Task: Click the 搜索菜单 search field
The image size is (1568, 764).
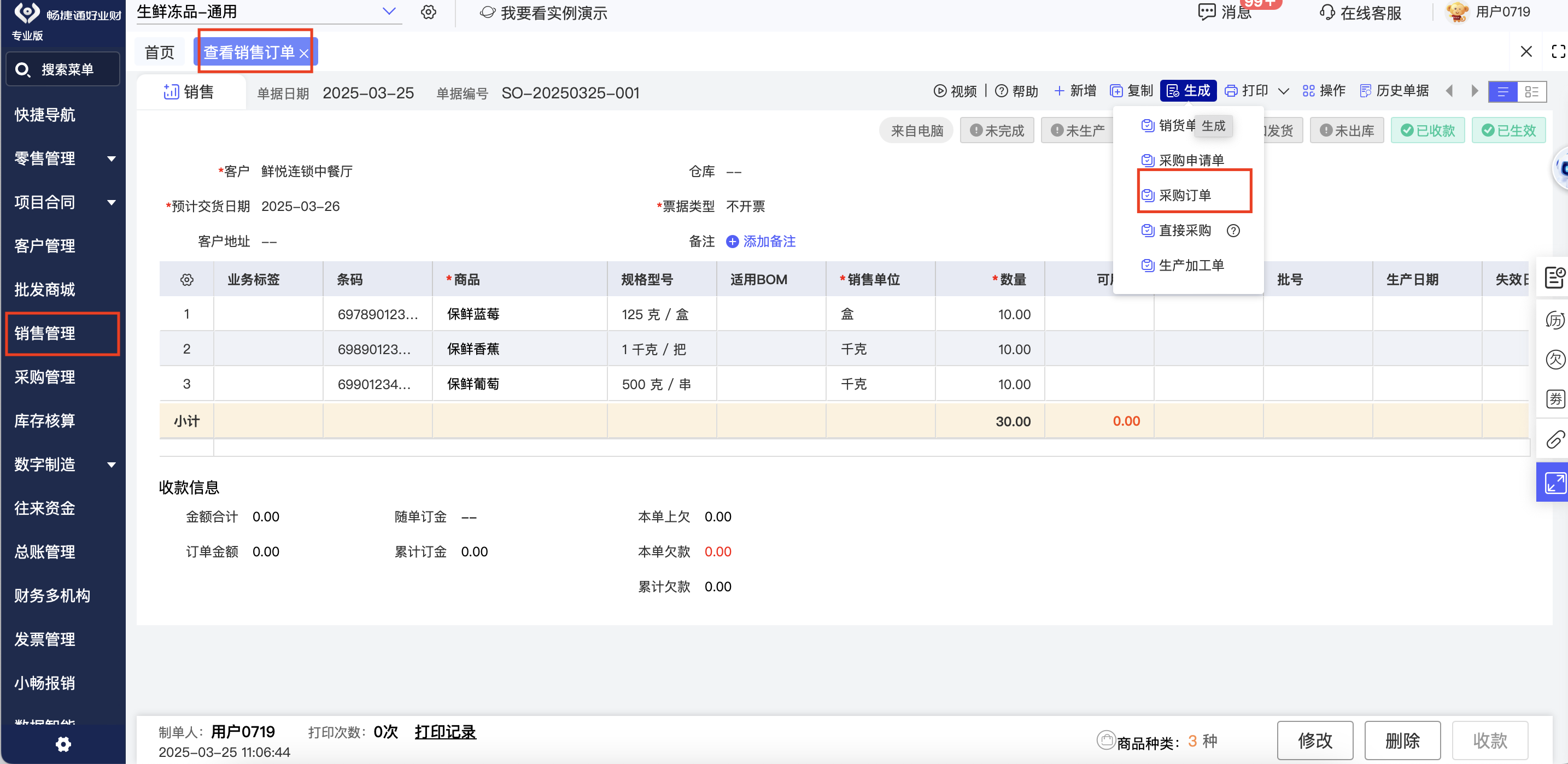Action: pyautogui.click(x=63, y=69)
